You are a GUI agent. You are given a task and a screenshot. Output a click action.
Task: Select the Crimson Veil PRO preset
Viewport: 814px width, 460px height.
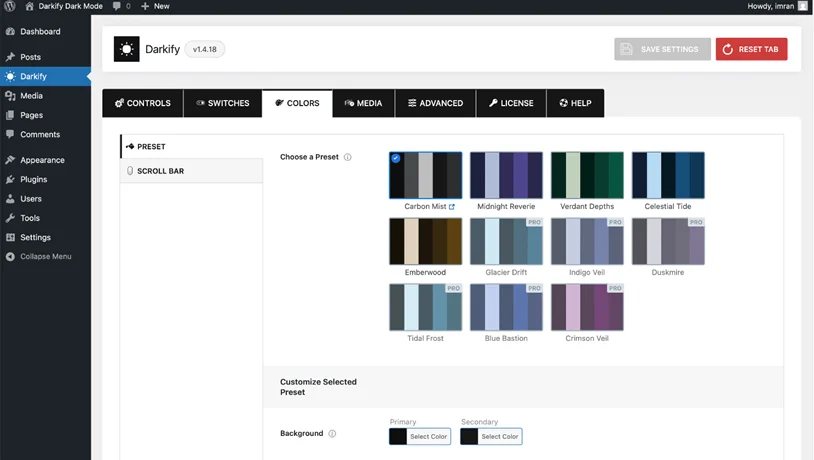point(587,307)
